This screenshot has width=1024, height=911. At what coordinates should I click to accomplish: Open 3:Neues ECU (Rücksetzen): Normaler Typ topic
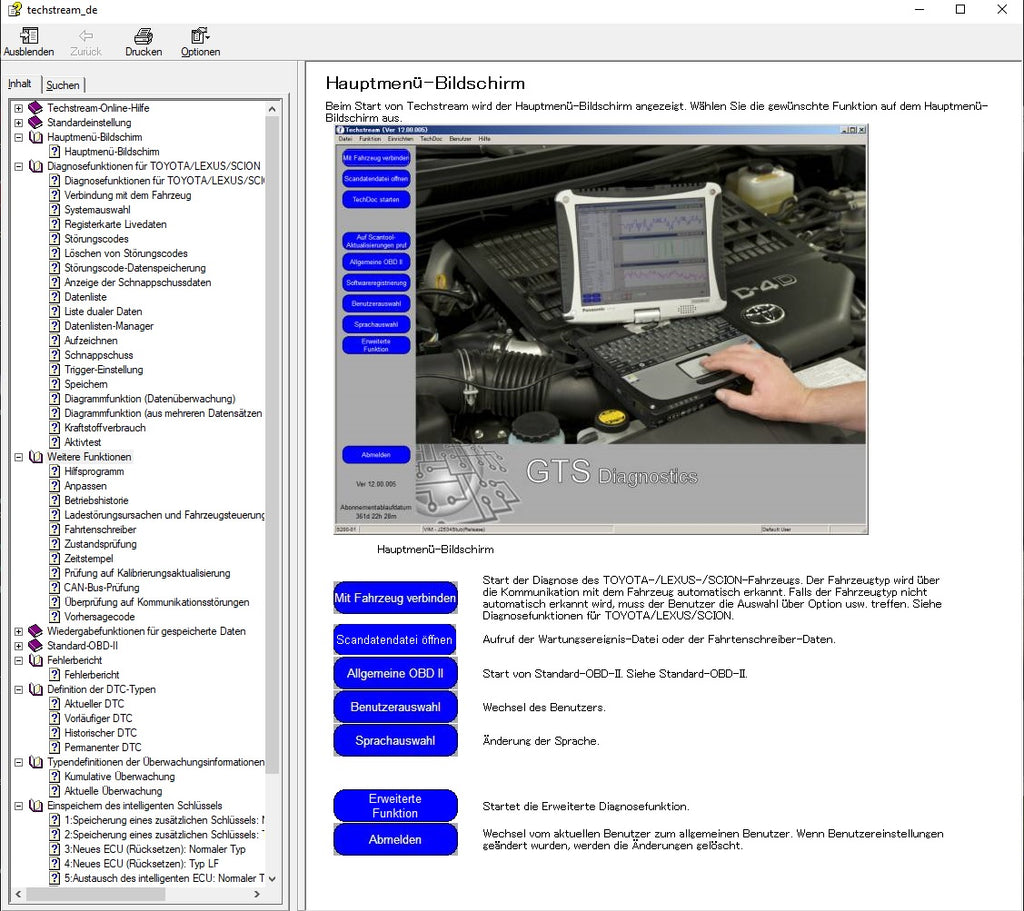(x=155, y=849)
